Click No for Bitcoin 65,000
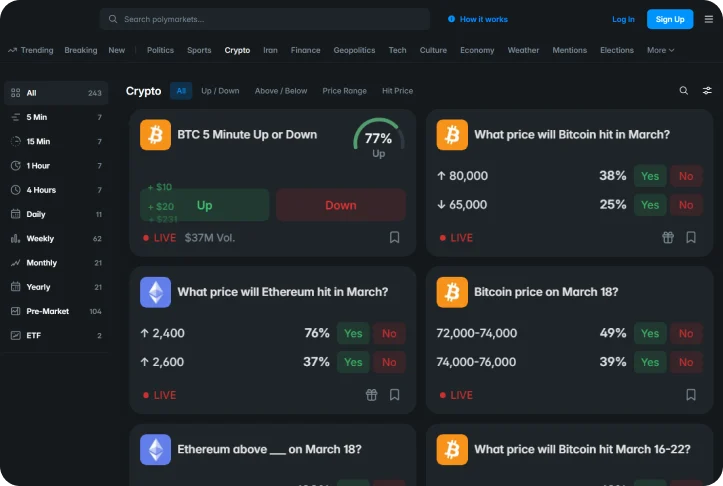 pos(686,204)
